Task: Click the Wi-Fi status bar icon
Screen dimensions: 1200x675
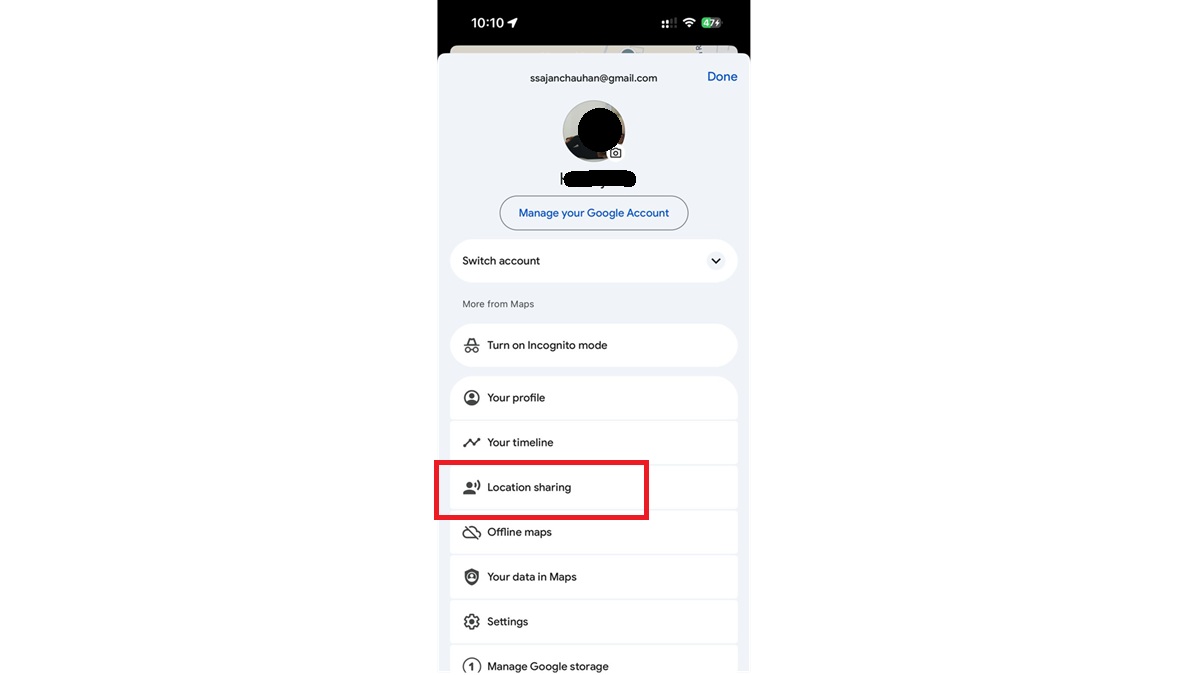Action: coord(689,23)
